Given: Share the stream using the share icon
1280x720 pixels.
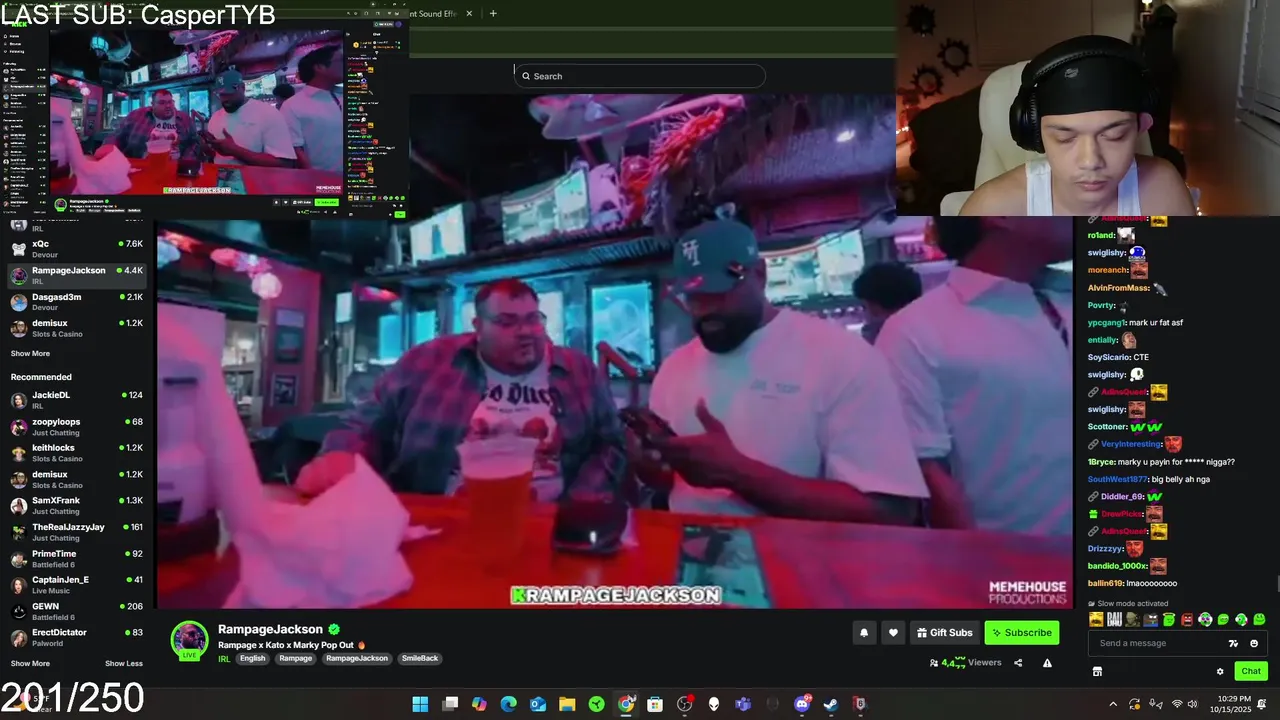Looking at the screenshot, I should pos(1018,662).
